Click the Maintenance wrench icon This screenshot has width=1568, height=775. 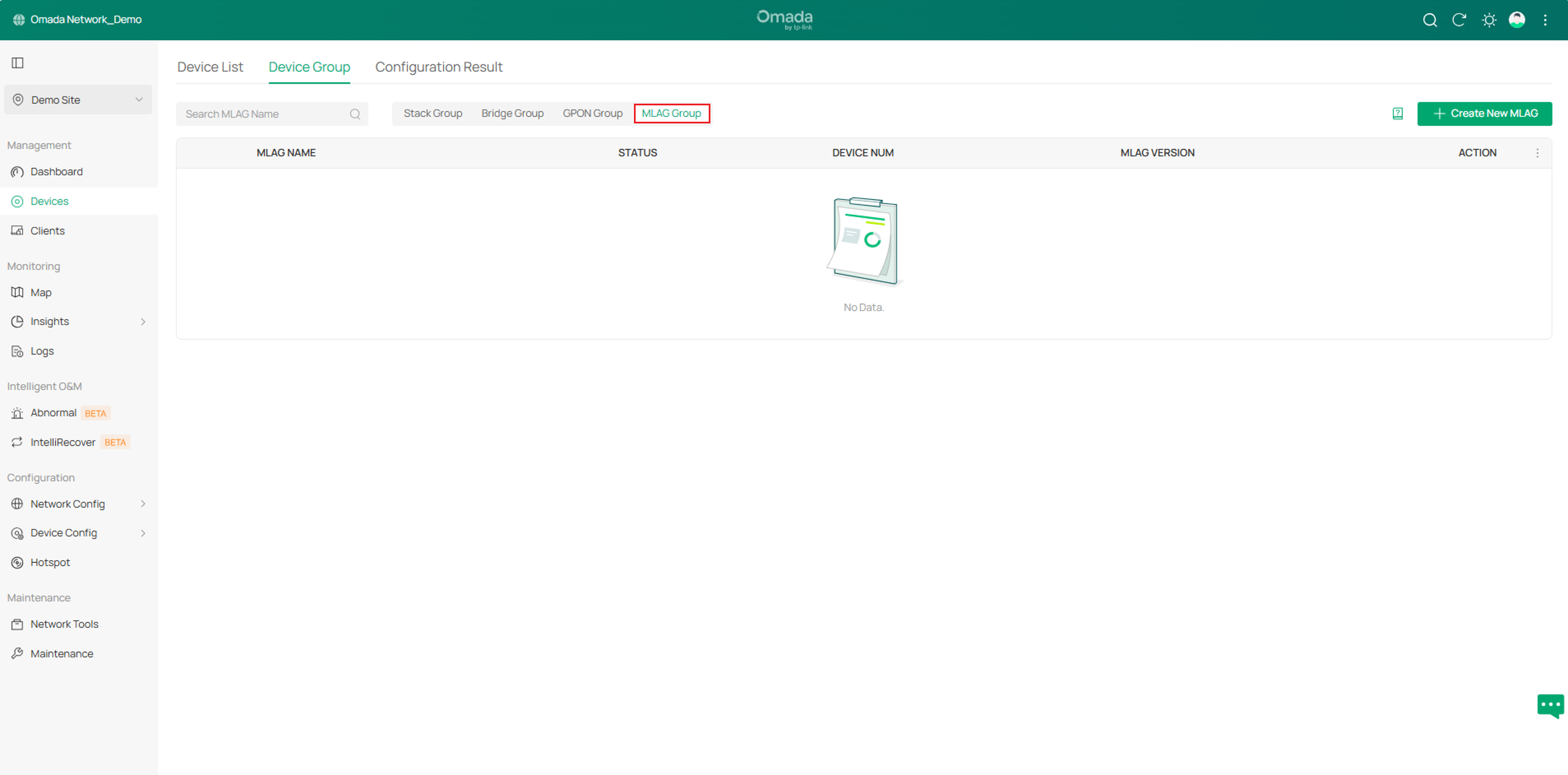click(x=17, y=653)
